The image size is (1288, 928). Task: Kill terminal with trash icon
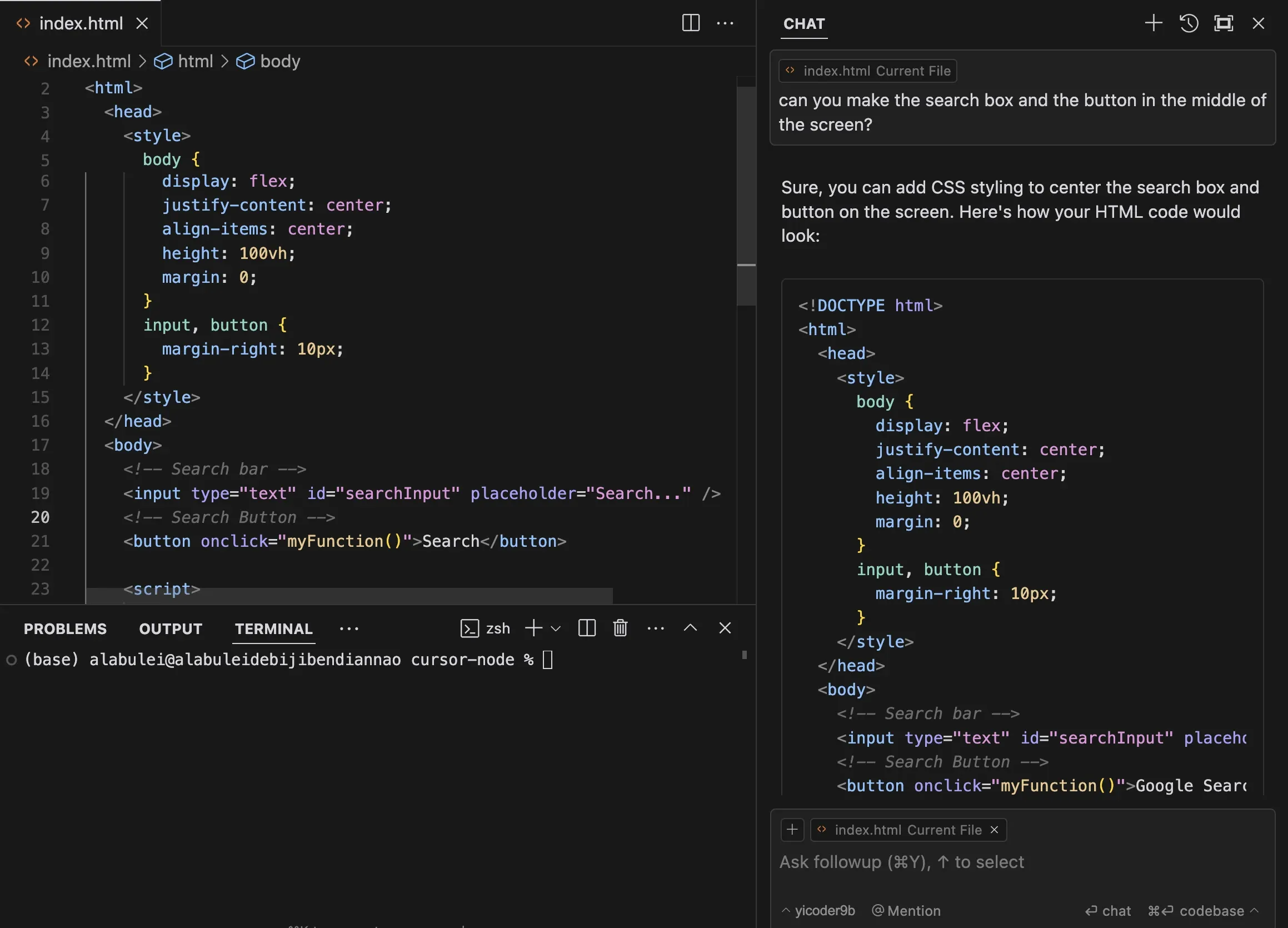(x=620, y=628)
